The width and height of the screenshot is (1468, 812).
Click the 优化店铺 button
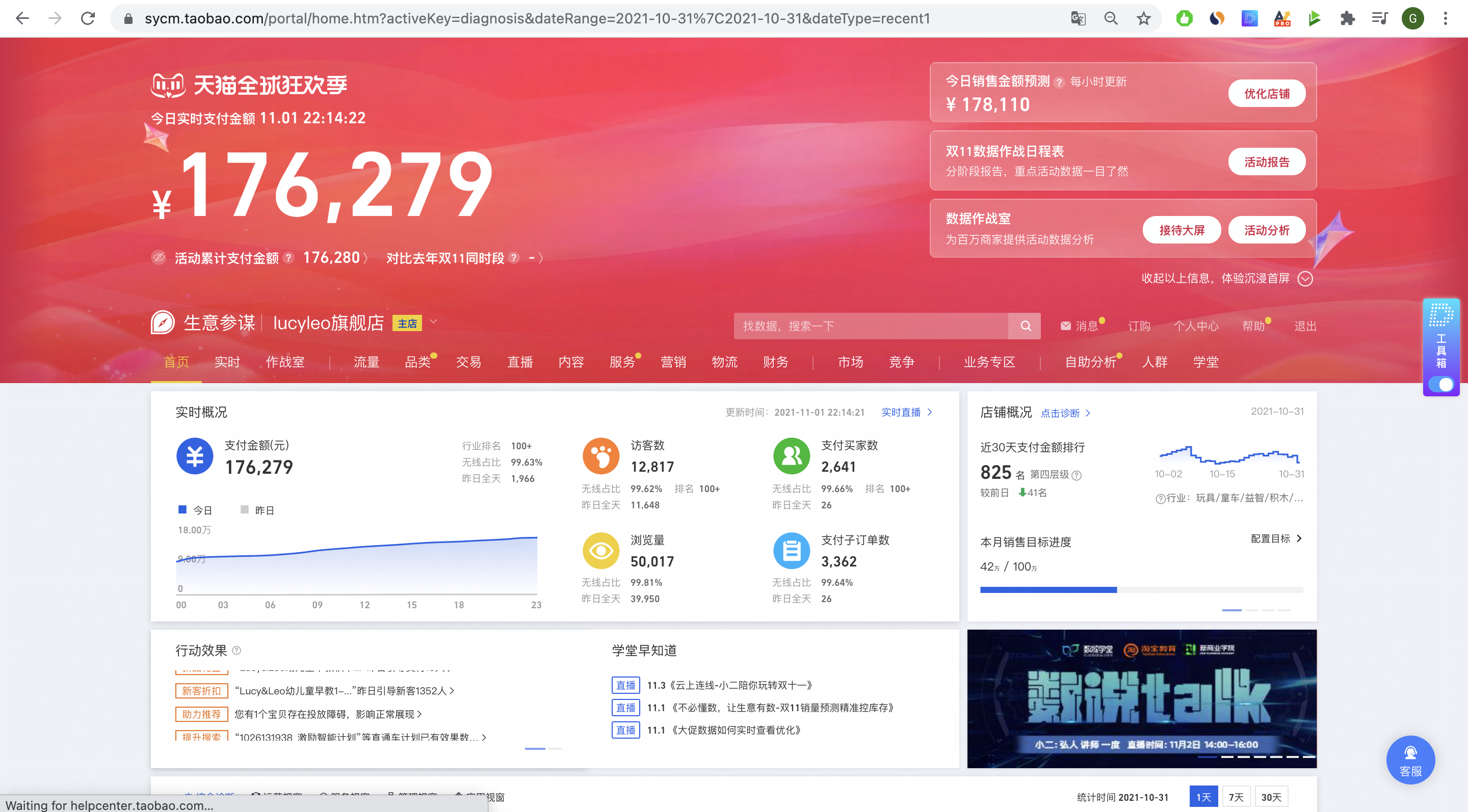(x=1266, y=93)
